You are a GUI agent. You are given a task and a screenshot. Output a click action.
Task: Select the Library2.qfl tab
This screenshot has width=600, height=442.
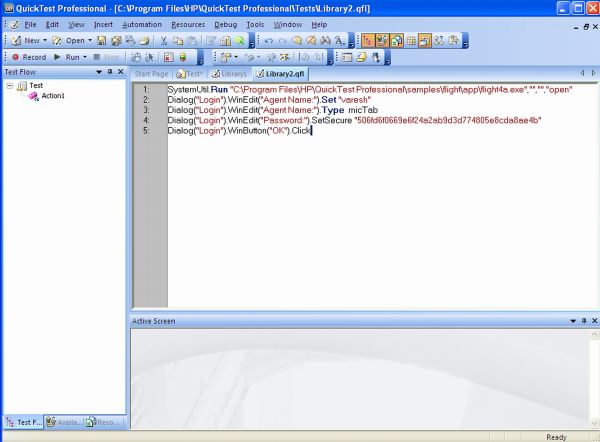point(280,74)
